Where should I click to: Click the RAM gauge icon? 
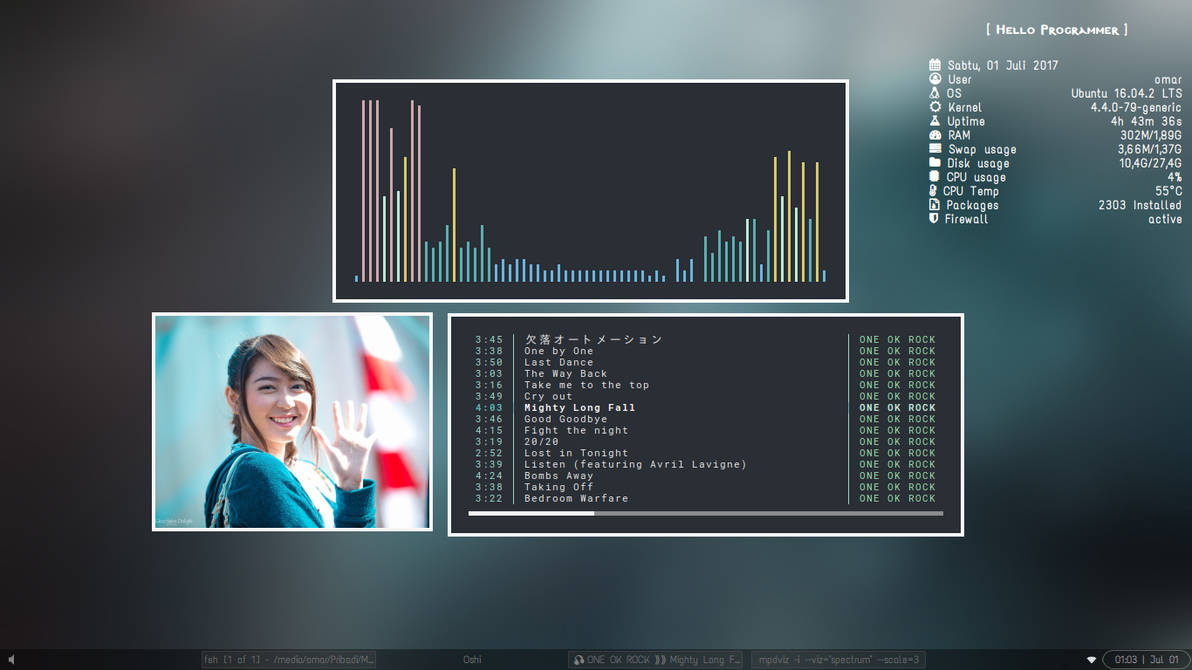[x=935, y=135]
